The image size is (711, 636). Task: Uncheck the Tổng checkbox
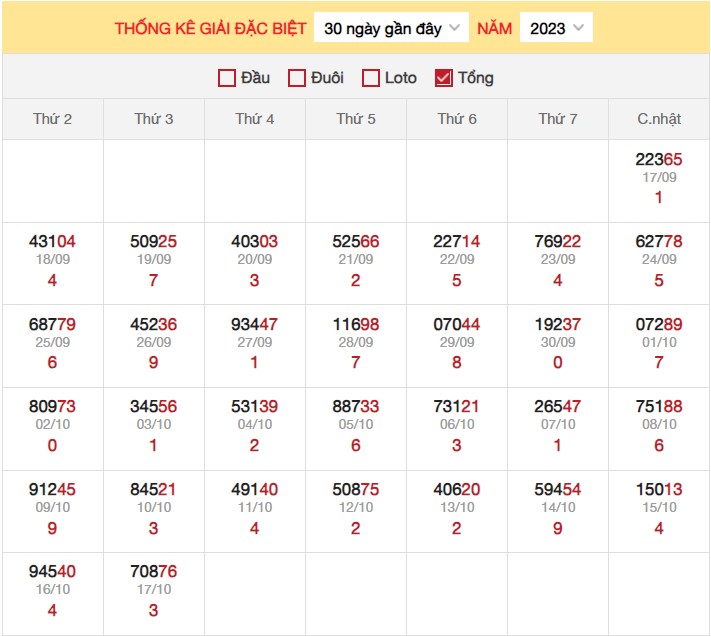(x=444, y=78)
